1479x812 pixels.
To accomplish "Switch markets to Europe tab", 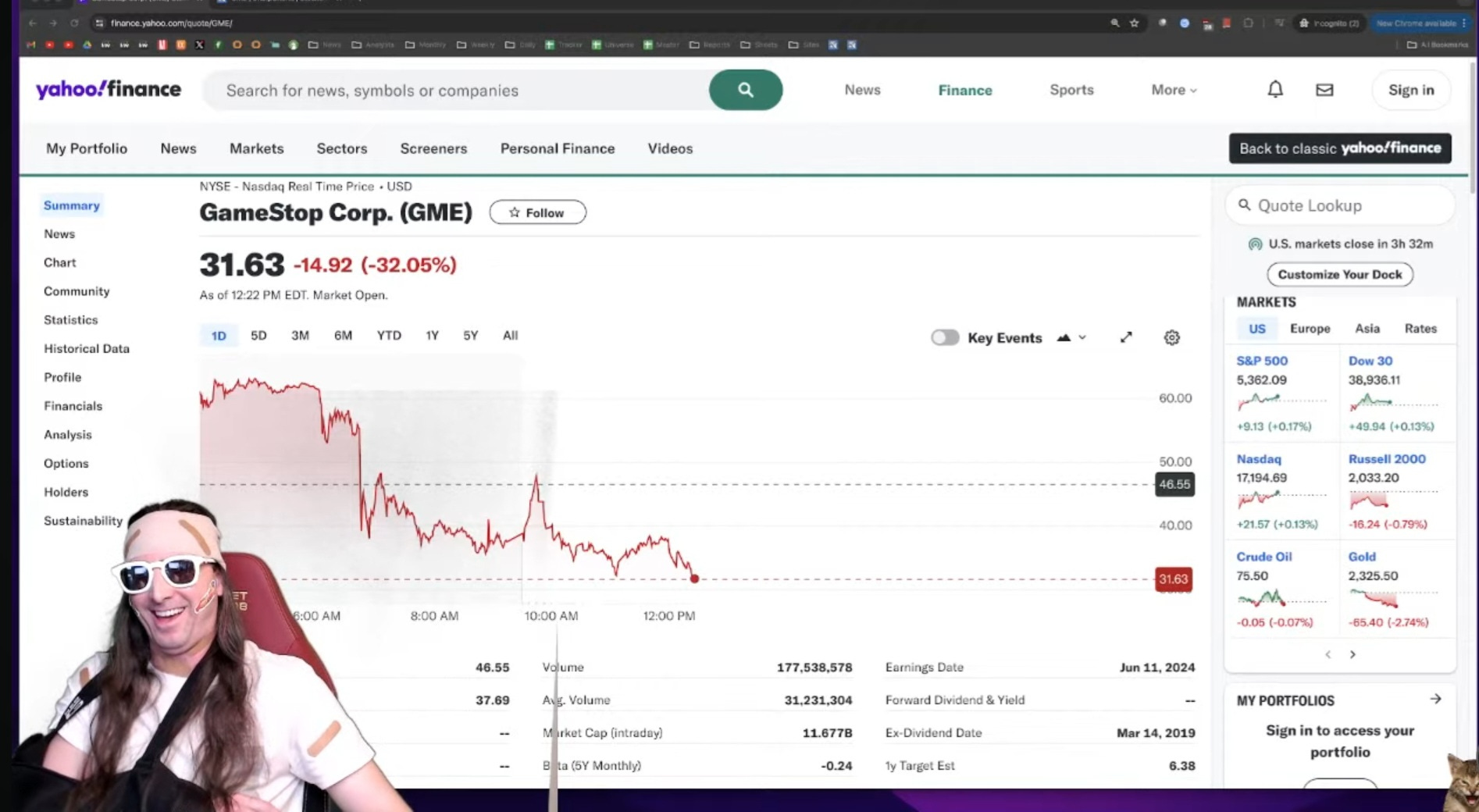I will point(1310,328).
